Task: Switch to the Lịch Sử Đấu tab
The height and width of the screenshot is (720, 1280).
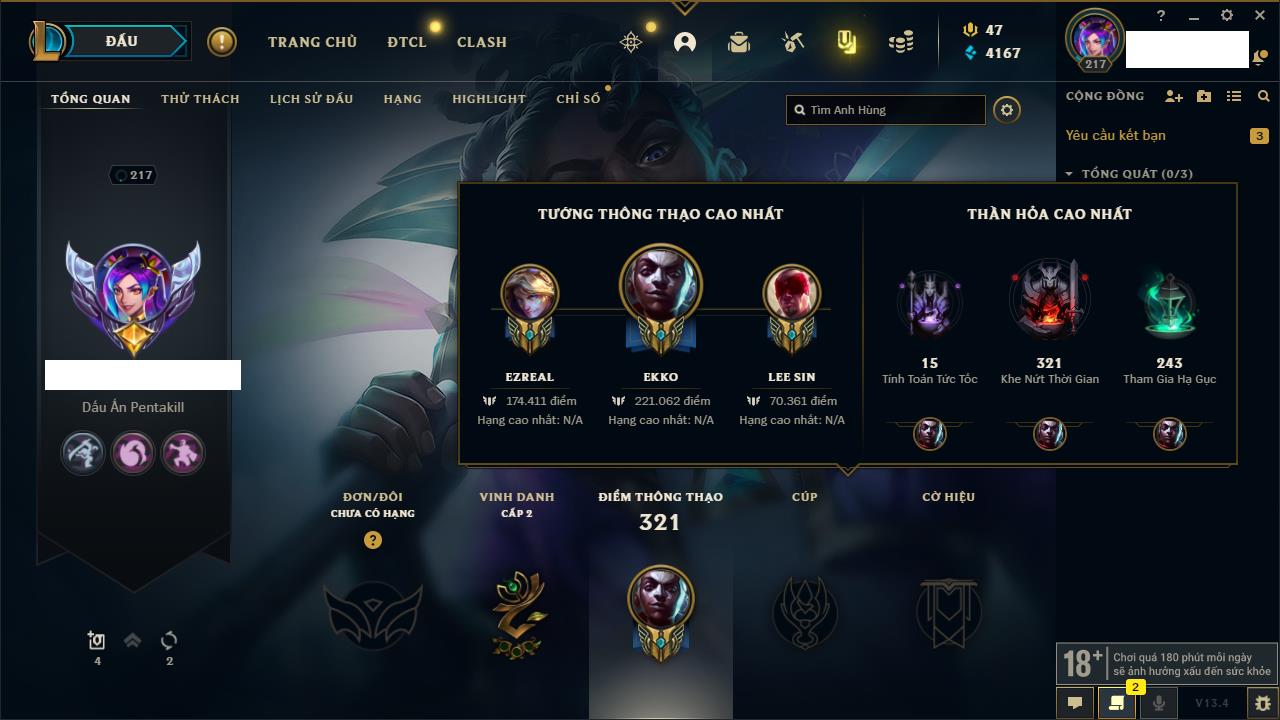Action: (311, 99)
